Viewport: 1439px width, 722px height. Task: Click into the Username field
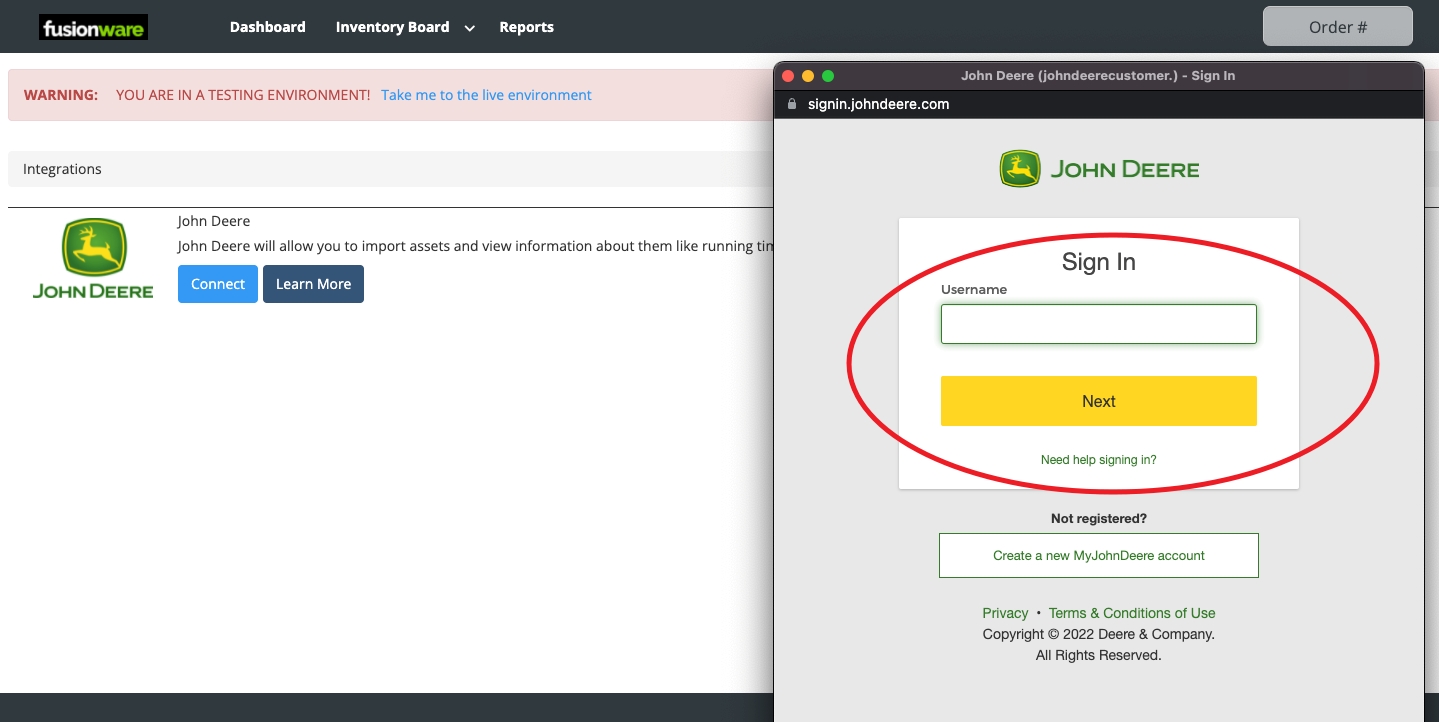click(1098, 324)
